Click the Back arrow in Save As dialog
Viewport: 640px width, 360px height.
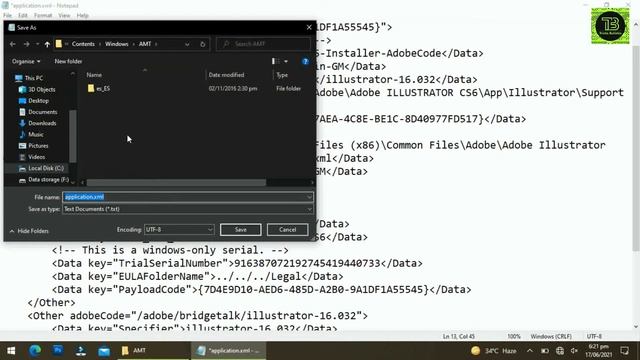click(13, 44)
